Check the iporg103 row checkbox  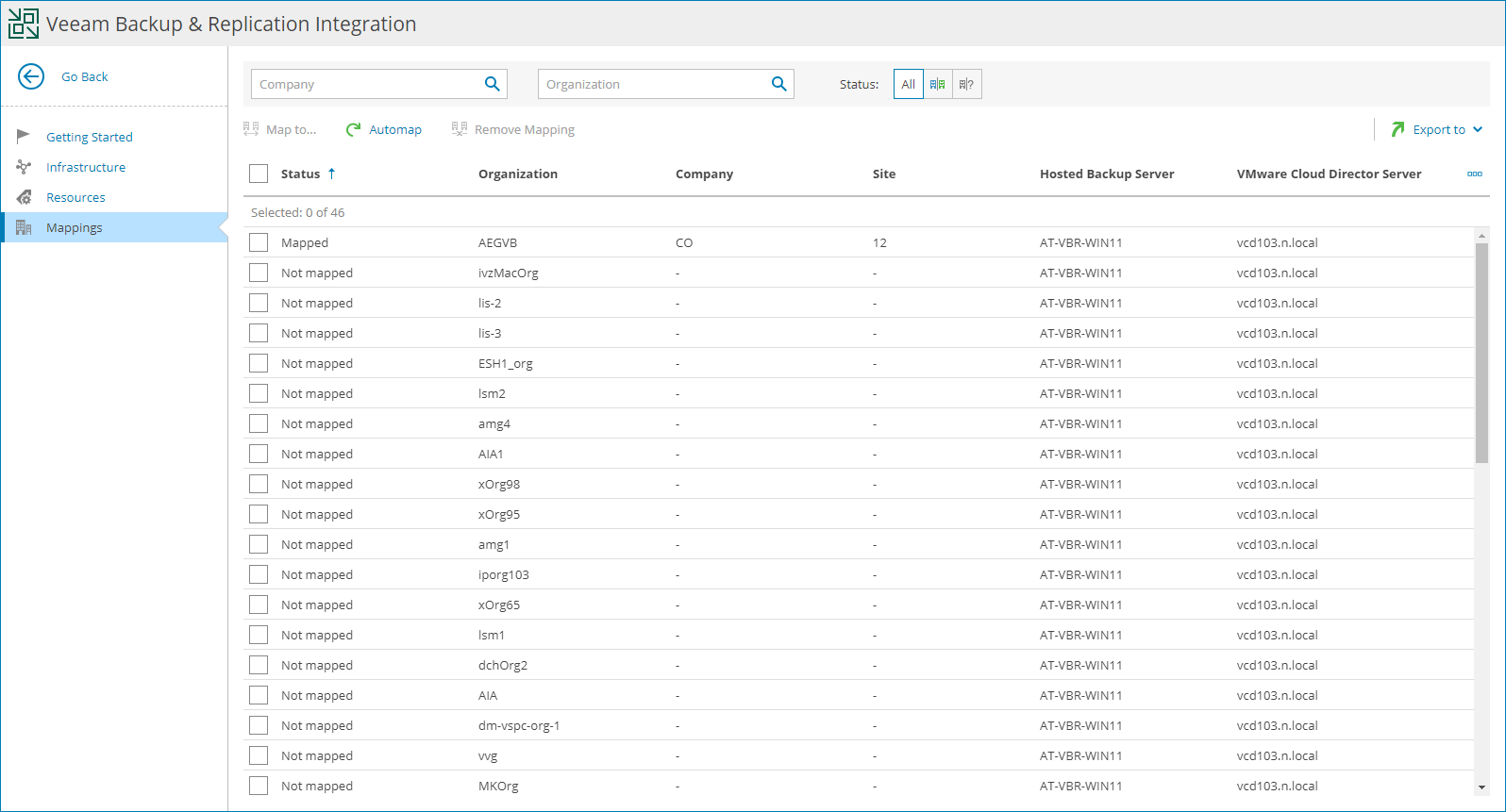[259, 574]
